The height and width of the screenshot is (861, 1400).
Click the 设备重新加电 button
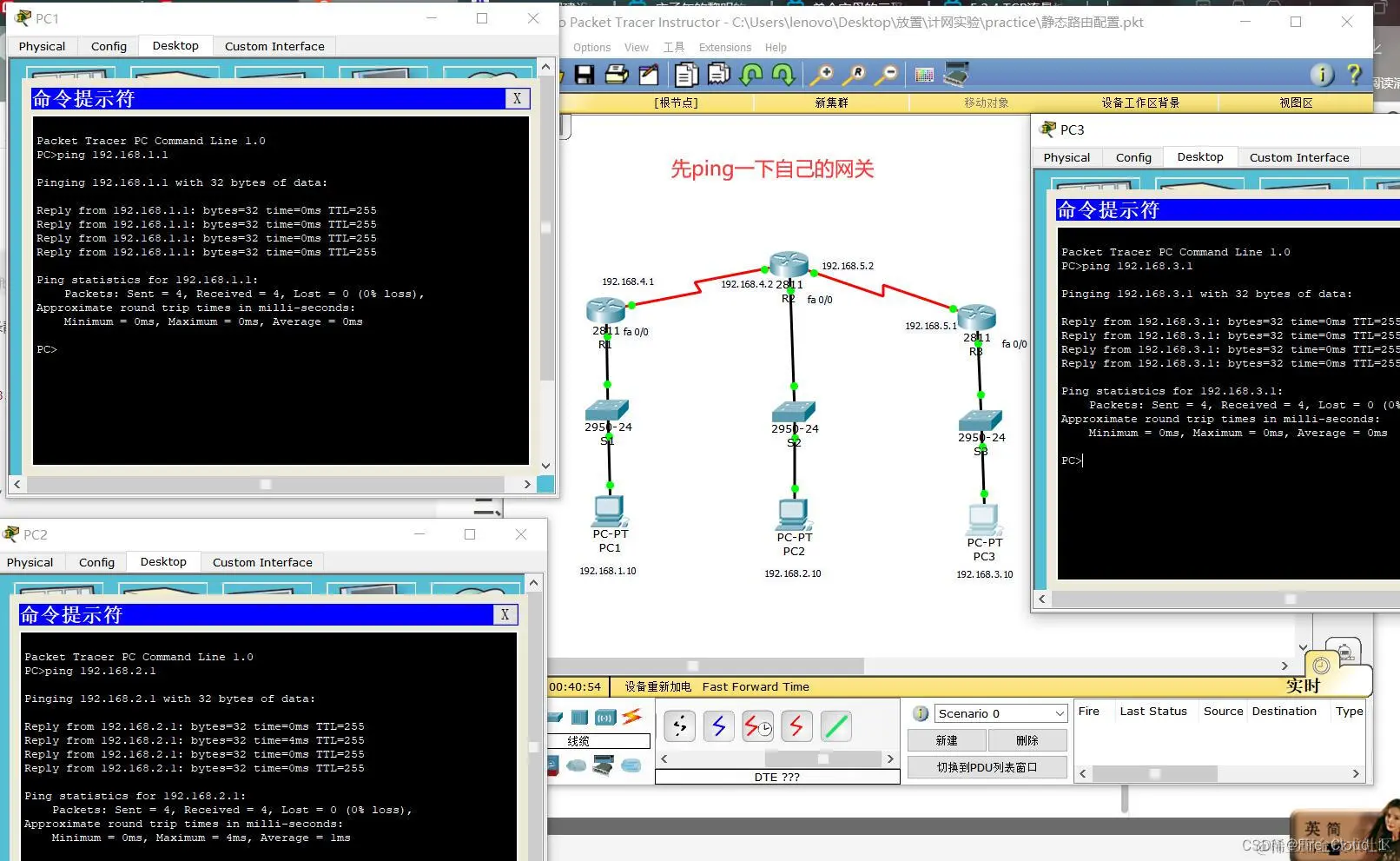[x=657, y=686]
